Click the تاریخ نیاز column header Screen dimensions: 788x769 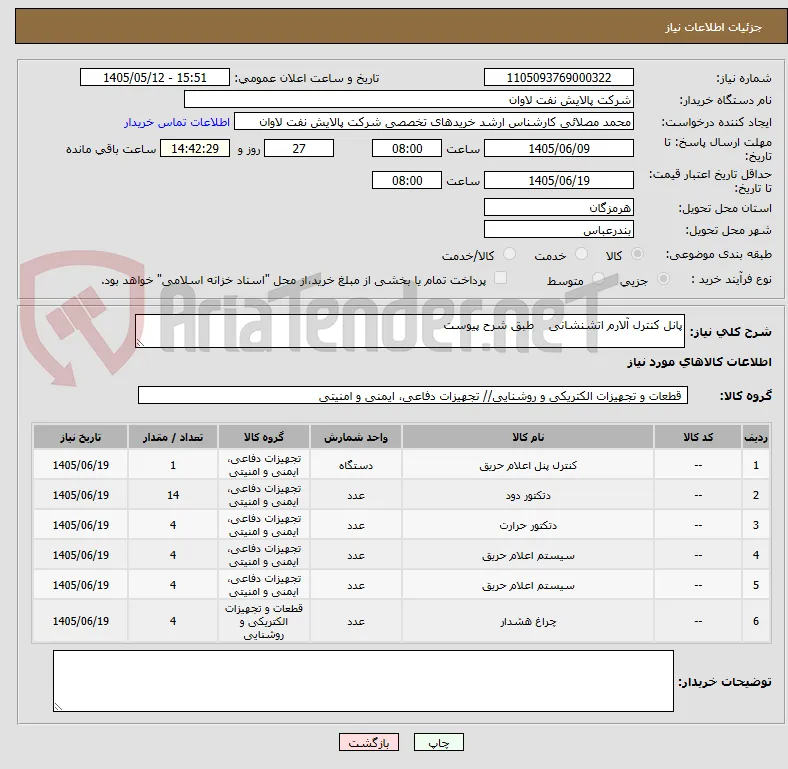click(x=80, y=437)
